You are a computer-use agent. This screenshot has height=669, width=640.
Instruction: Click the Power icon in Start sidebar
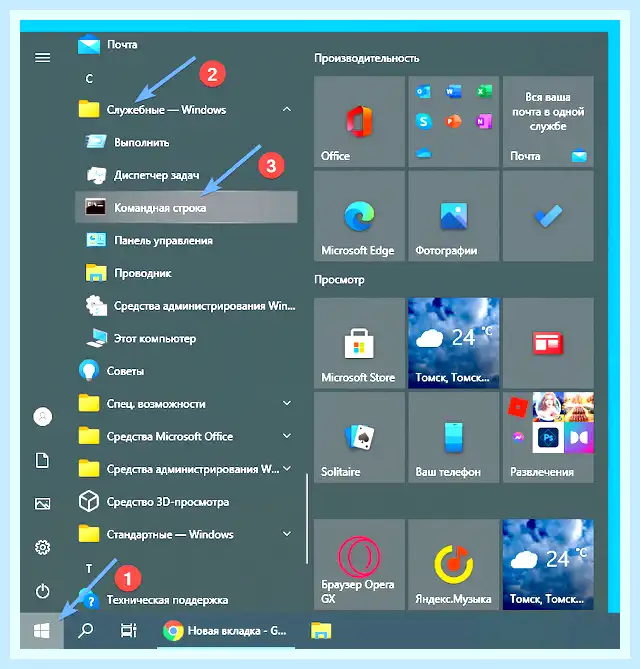click(x=42, y=591)
